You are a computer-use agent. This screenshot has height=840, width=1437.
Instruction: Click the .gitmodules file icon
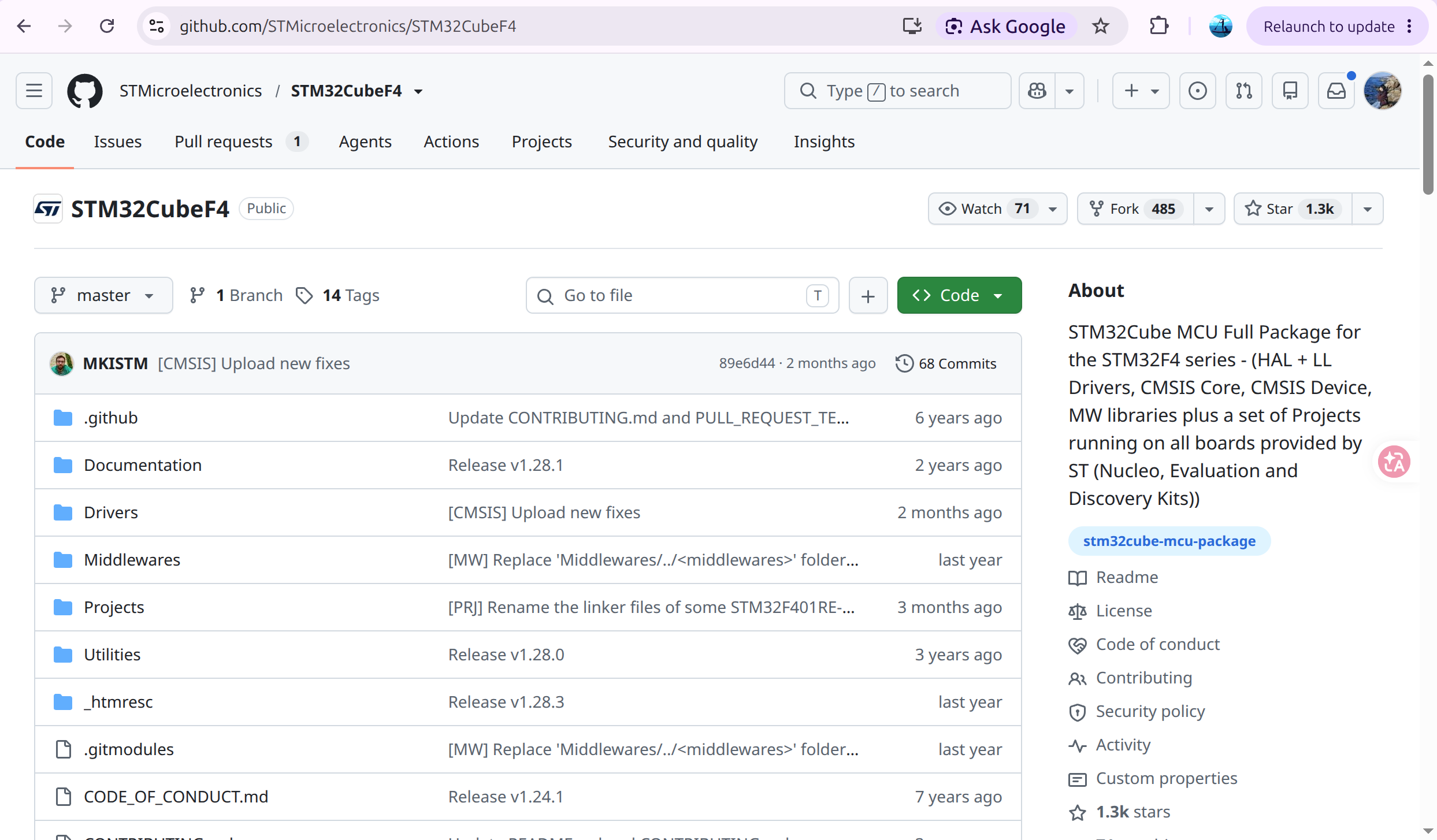click(63, 749)
